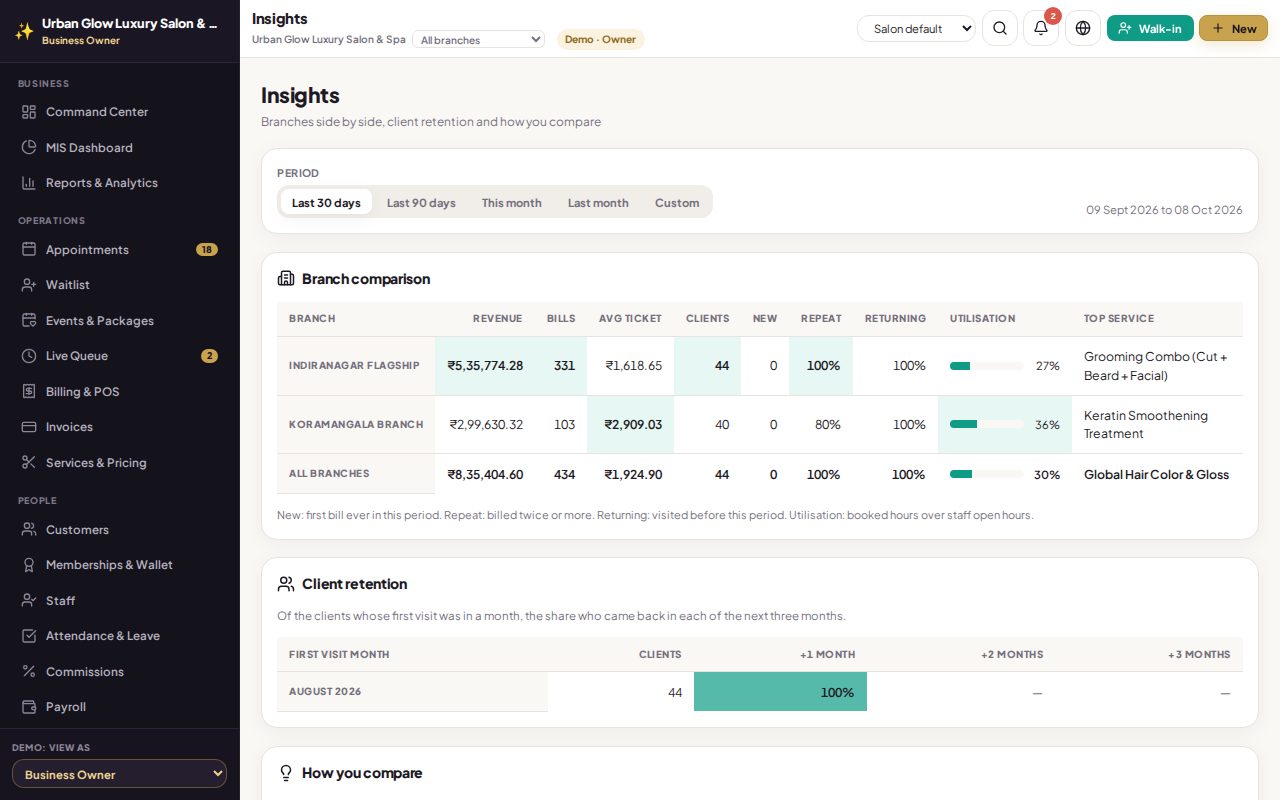
Task: Click the New button
Action: point(1233,28)
